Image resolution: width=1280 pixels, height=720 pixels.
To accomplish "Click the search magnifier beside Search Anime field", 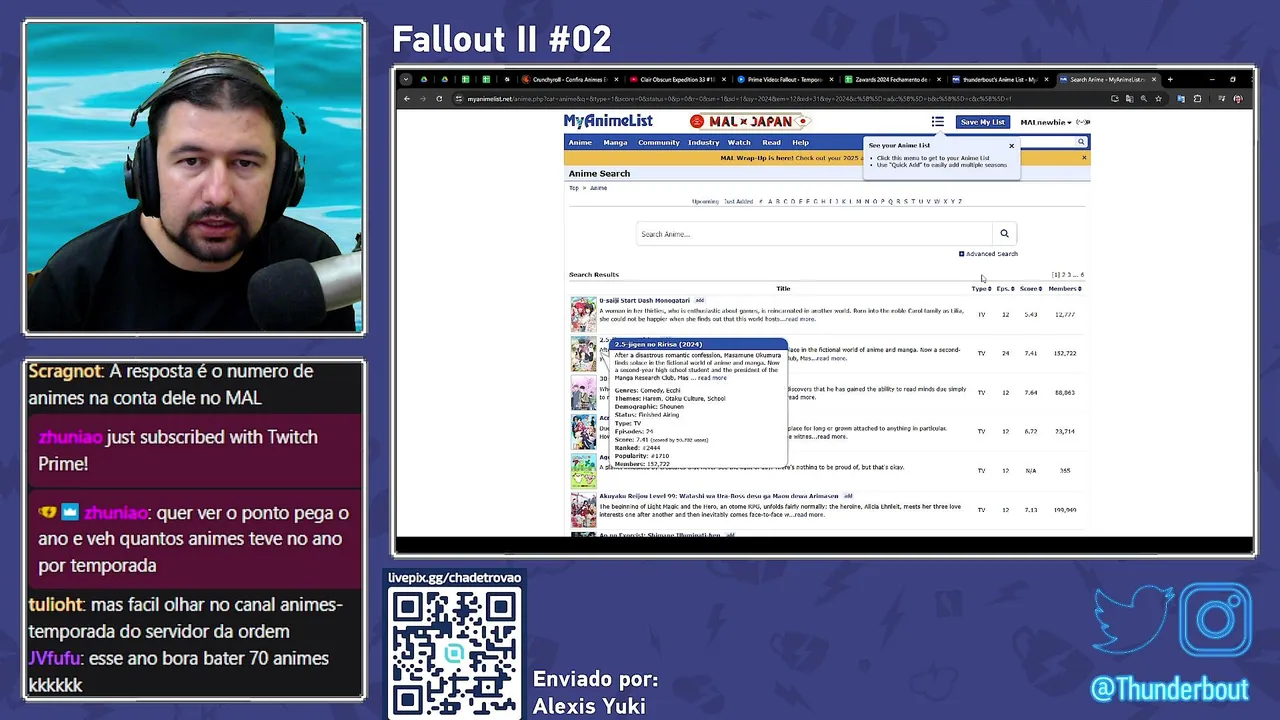I will coord(1004,234).
